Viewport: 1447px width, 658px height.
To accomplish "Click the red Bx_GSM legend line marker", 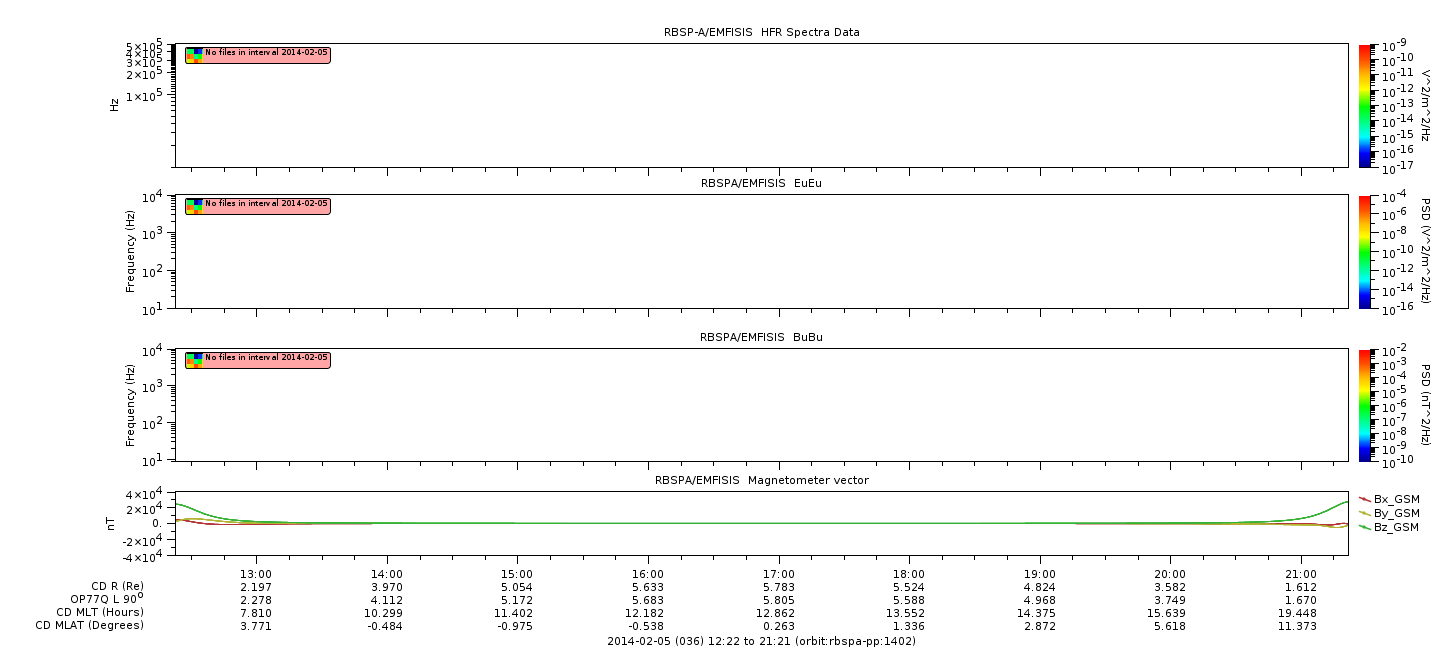I will pyautogui.click(x=1364, y=499).
